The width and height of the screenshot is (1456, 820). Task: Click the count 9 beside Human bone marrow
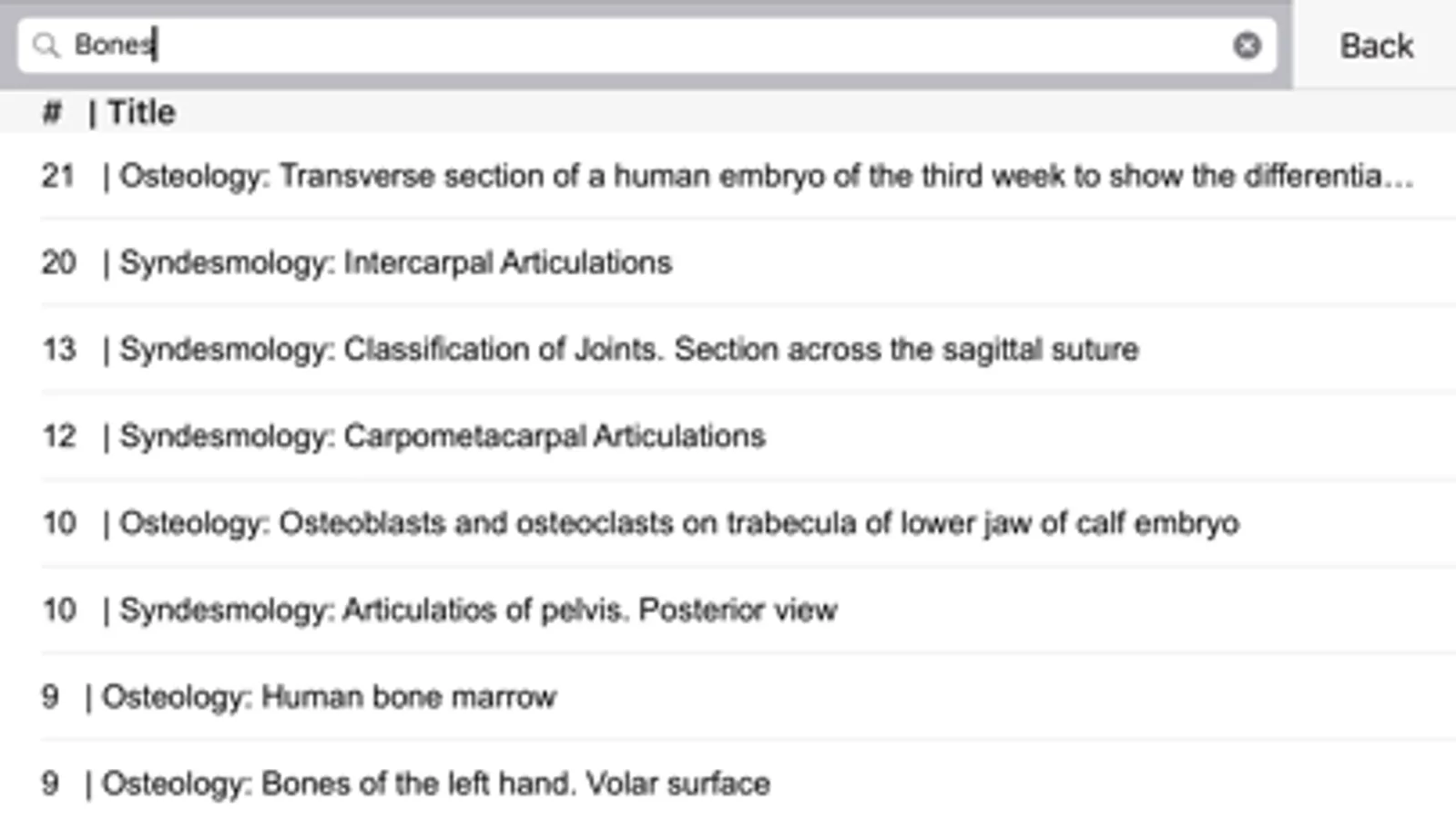pyautogui.click(x=50, y=697)
